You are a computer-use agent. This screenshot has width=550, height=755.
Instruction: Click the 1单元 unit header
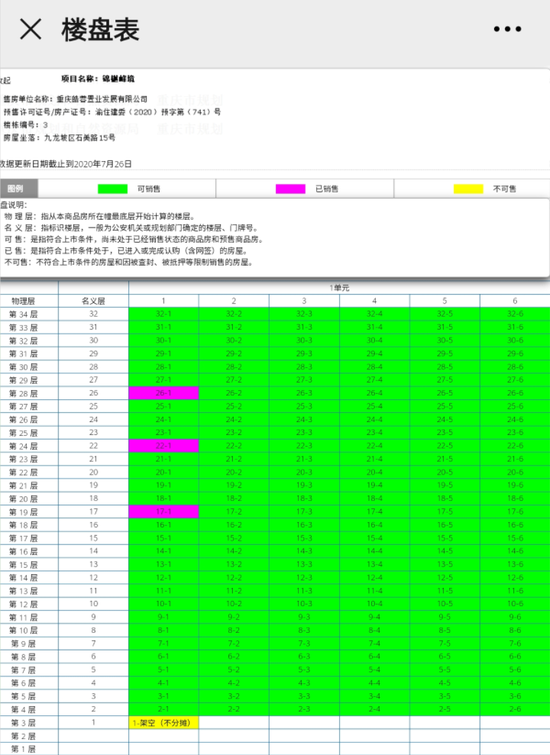click(340, 288)
